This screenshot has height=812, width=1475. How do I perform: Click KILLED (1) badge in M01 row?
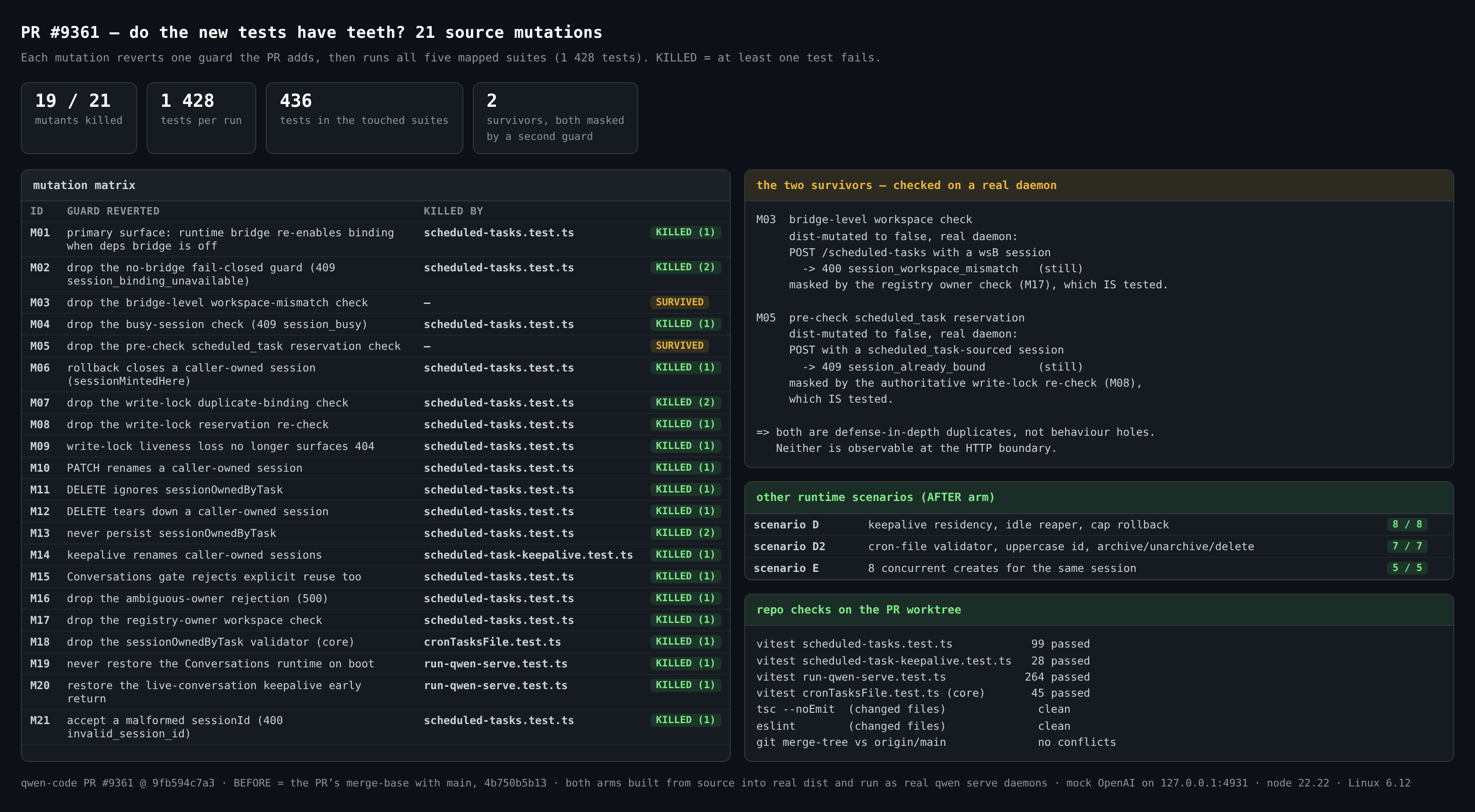pos(685,232)
